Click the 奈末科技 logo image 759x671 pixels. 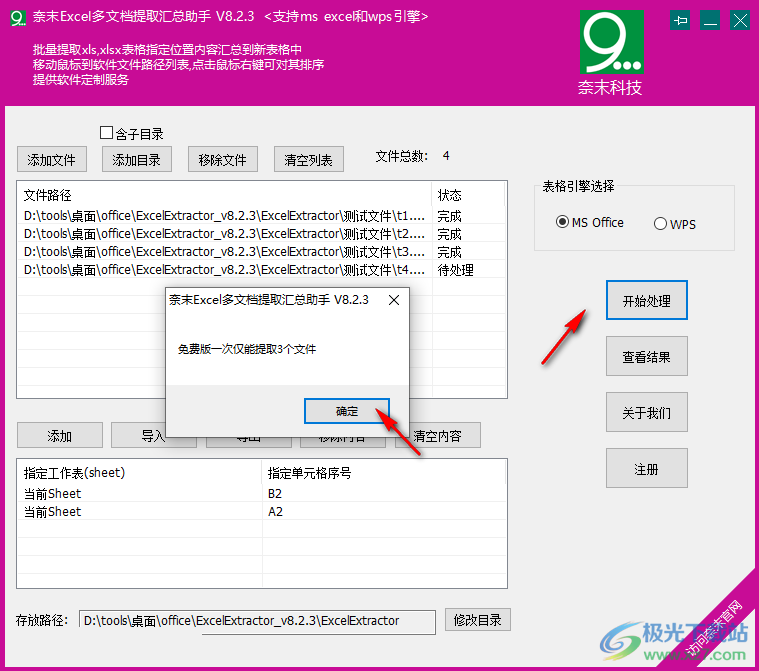point(611,42)
